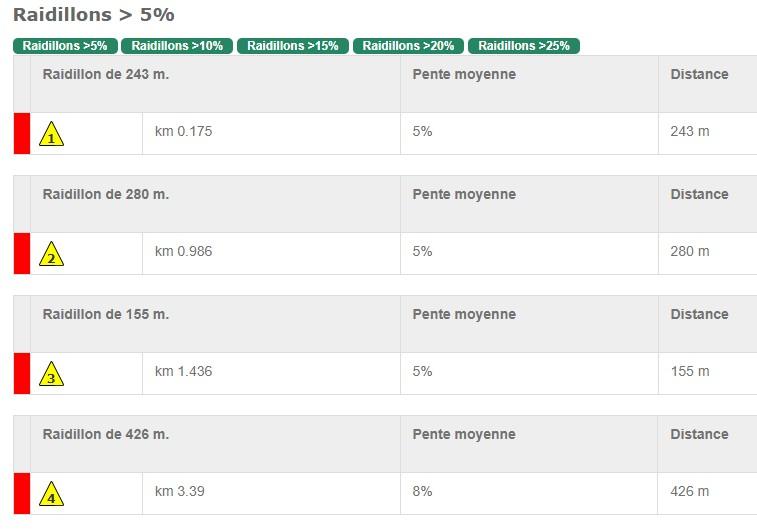757x529 pixels.
Task: Select the Raidillons >10% filter
Action: [x=177, y=46]
